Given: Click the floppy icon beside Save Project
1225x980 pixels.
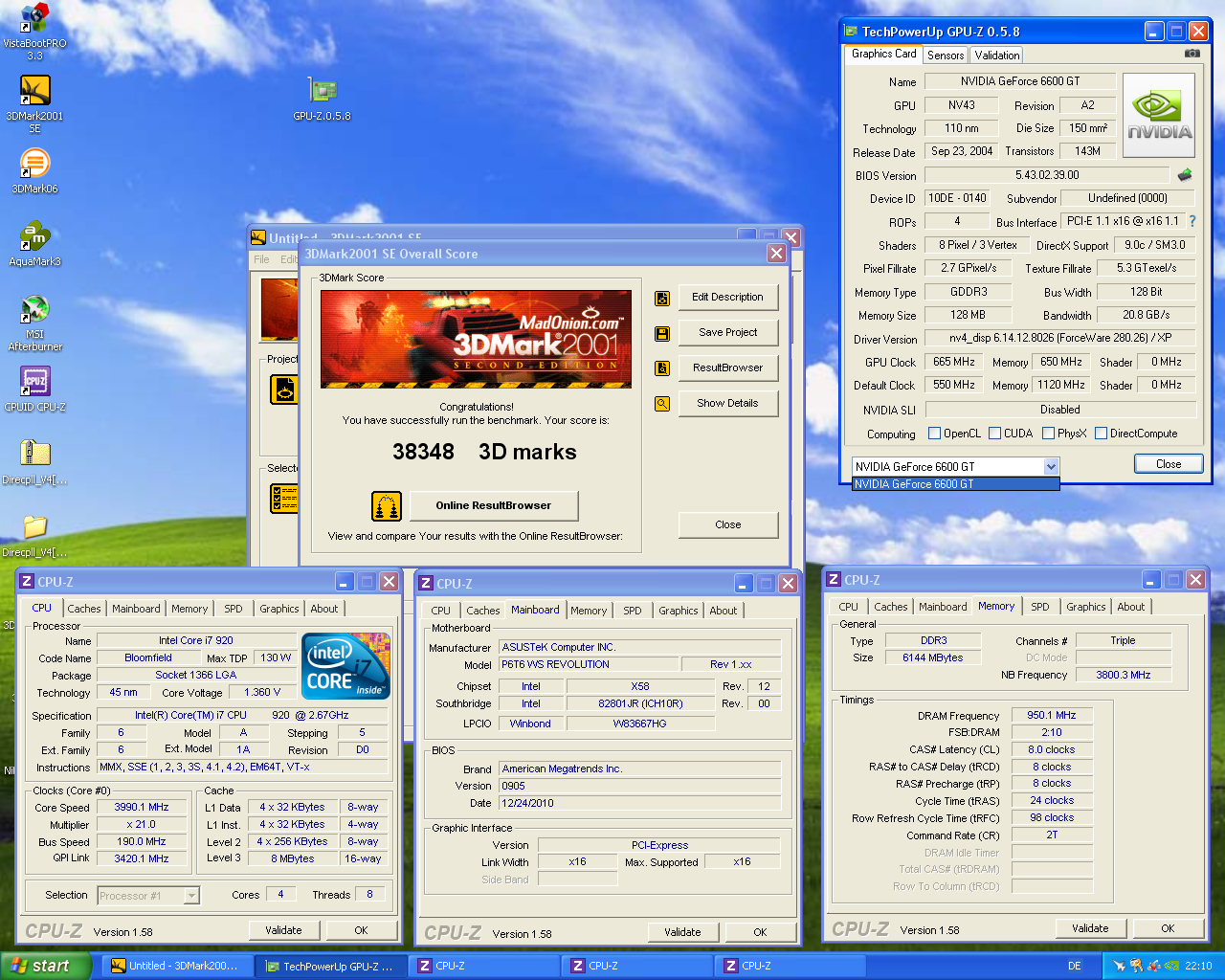Looking at the screenshot, I should tap(661, 333).
